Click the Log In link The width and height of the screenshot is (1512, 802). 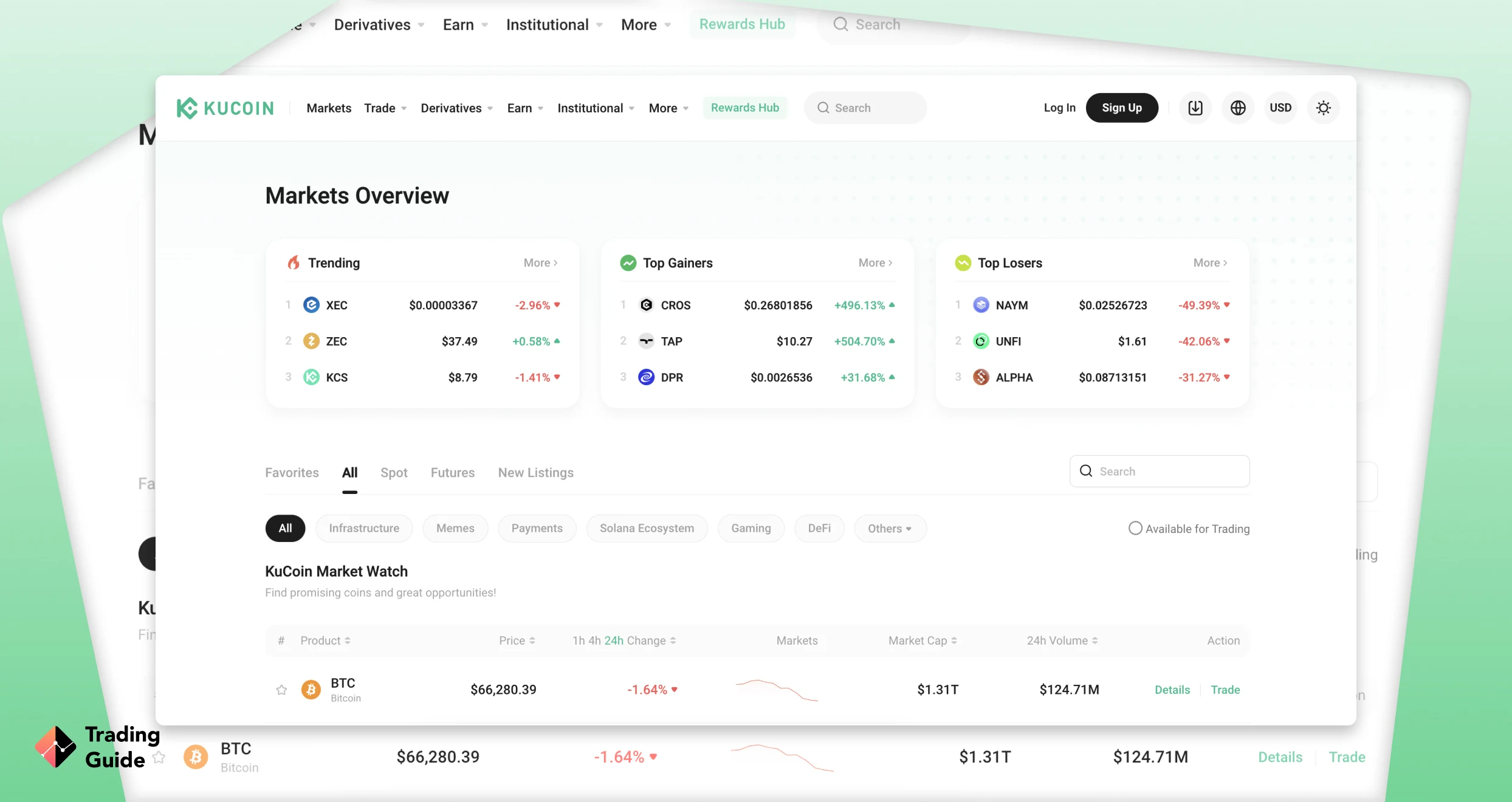(1059, 108)
